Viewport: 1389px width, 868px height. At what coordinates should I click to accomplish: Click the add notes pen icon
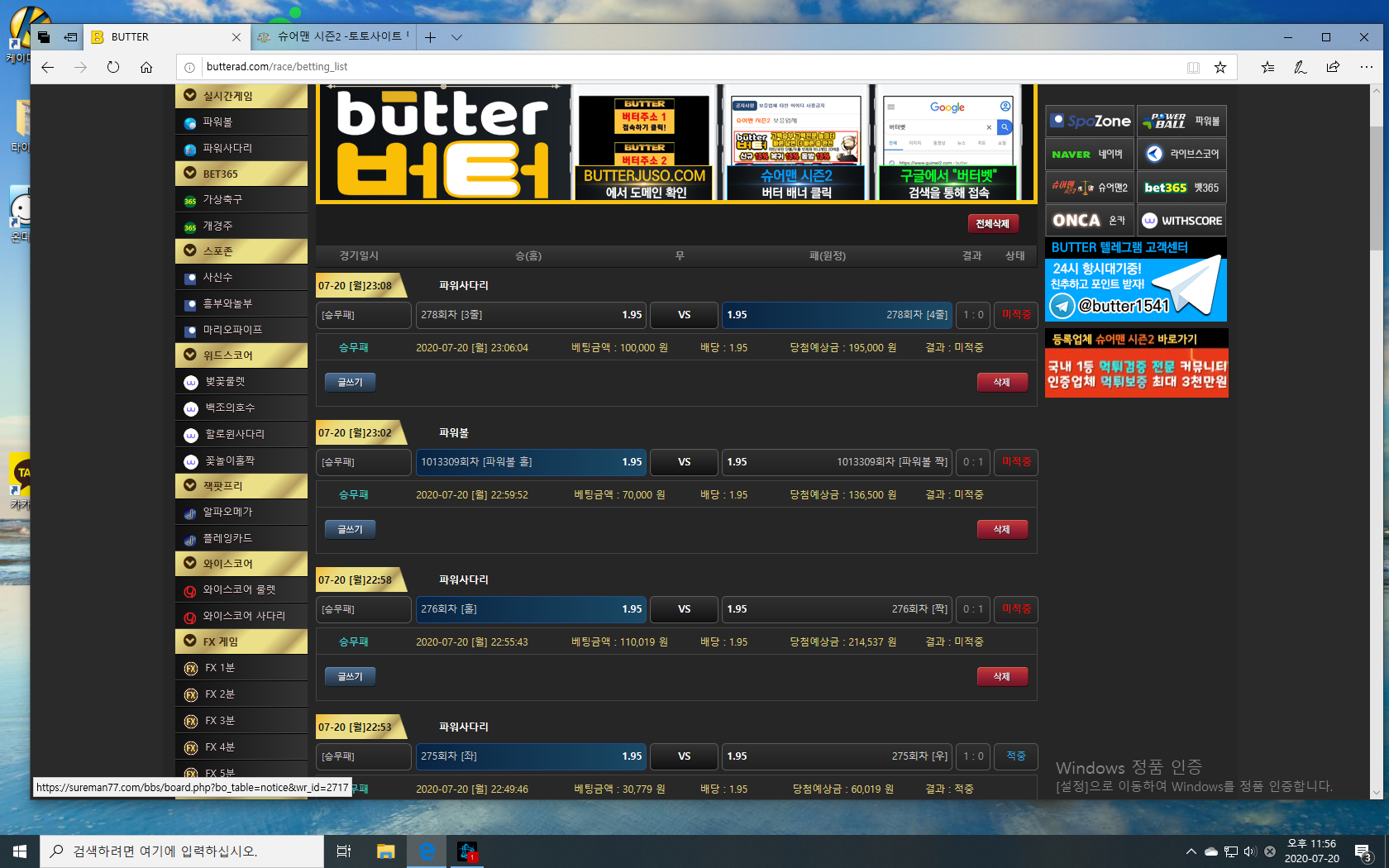1300,67
